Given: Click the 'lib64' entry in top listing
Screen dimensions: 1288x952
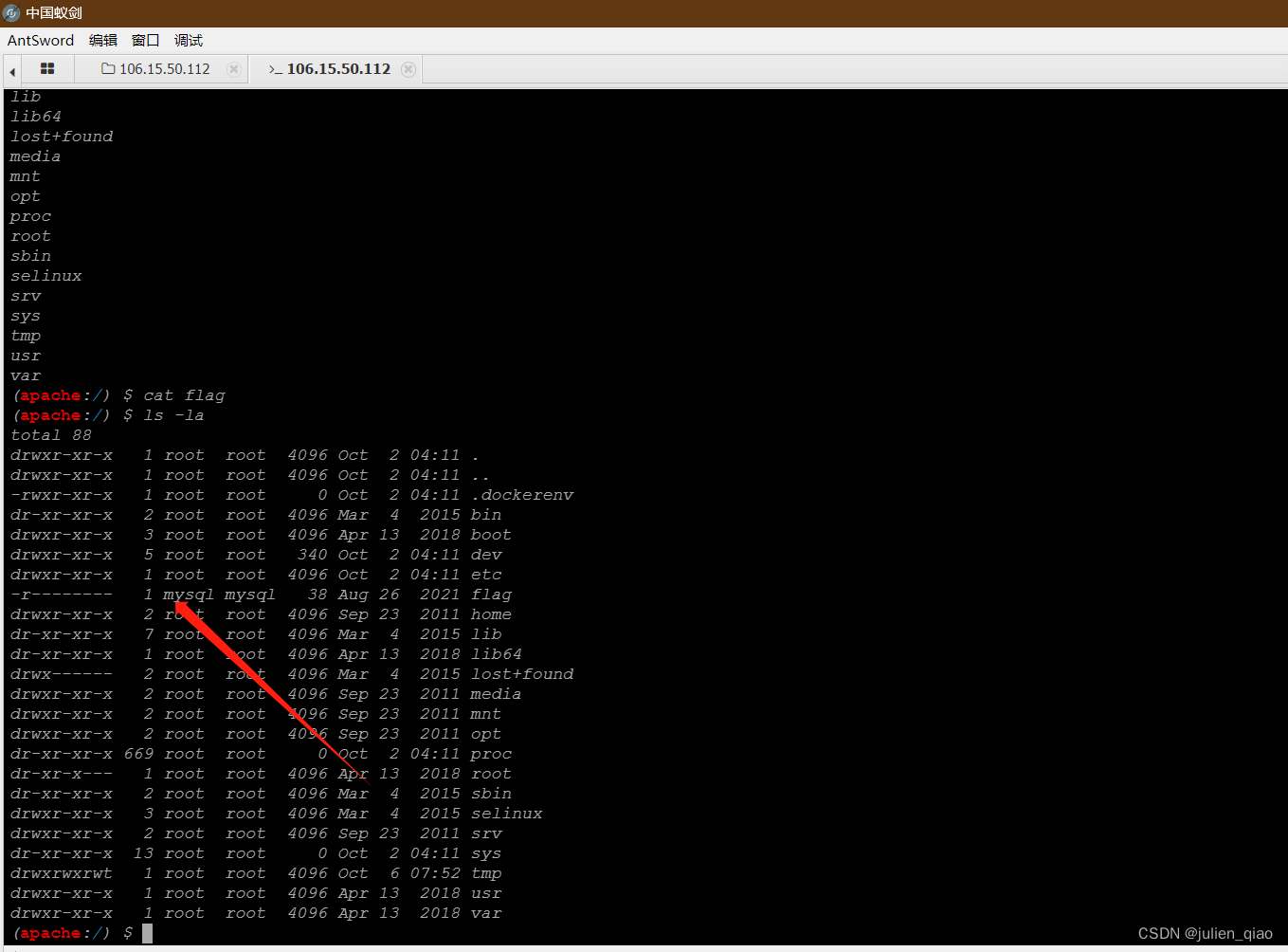Looking at the screenshot, I should pos(36,117).
